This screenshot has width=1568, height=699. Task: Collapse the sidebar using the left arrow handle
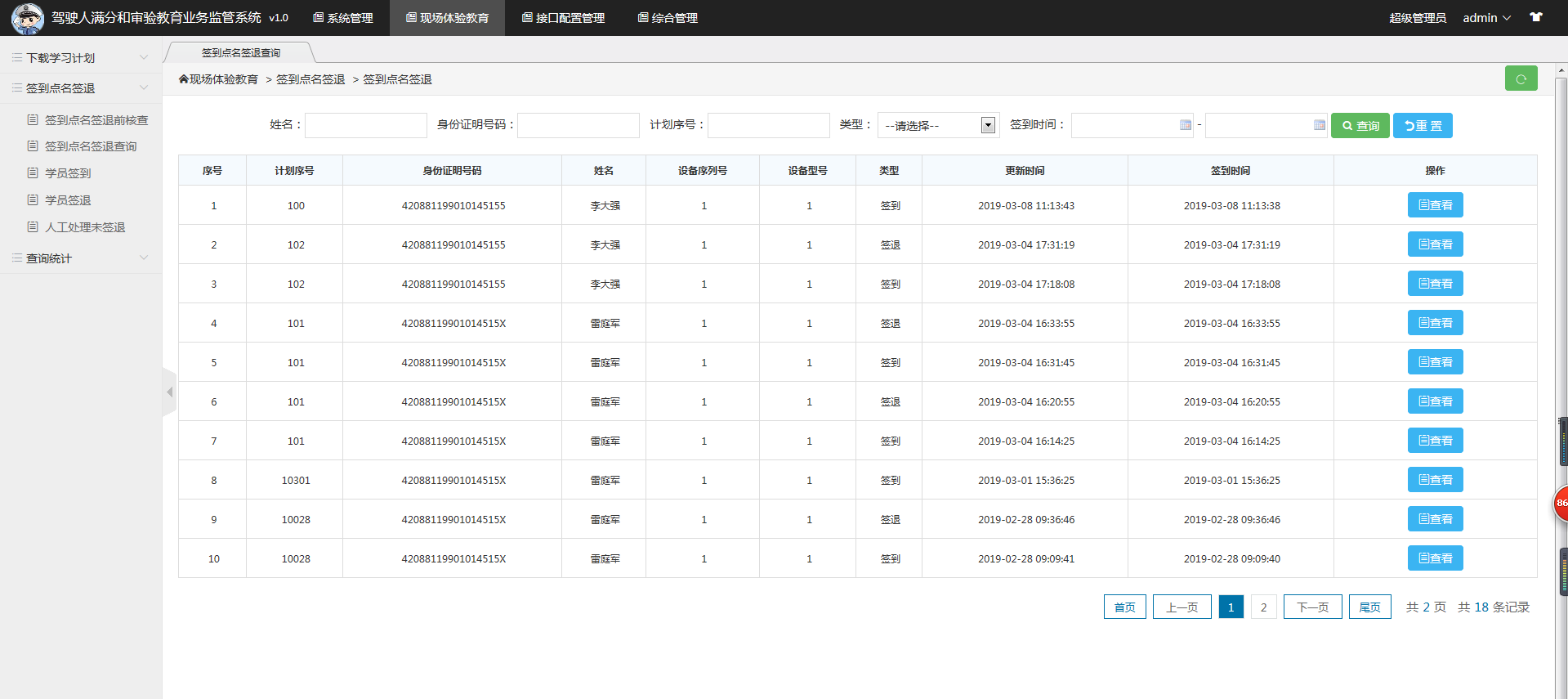[169, 392]
